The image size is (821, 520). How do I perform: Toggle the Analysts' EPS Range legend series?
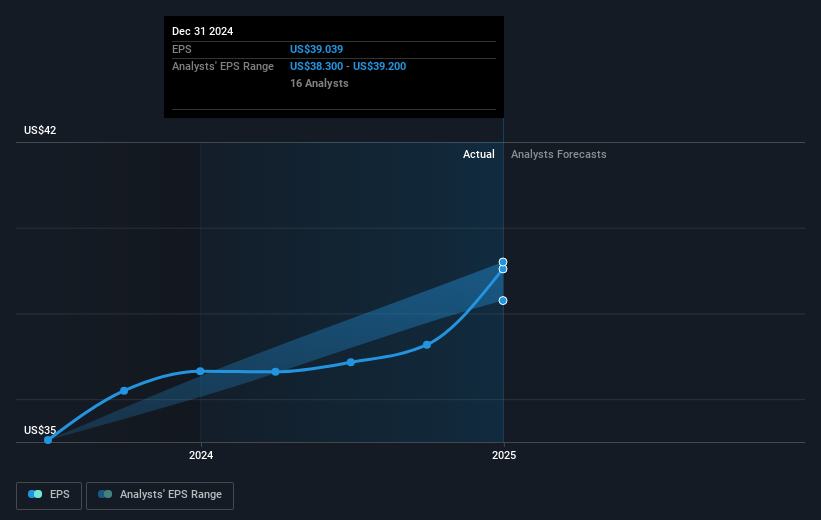coord(160,495)
